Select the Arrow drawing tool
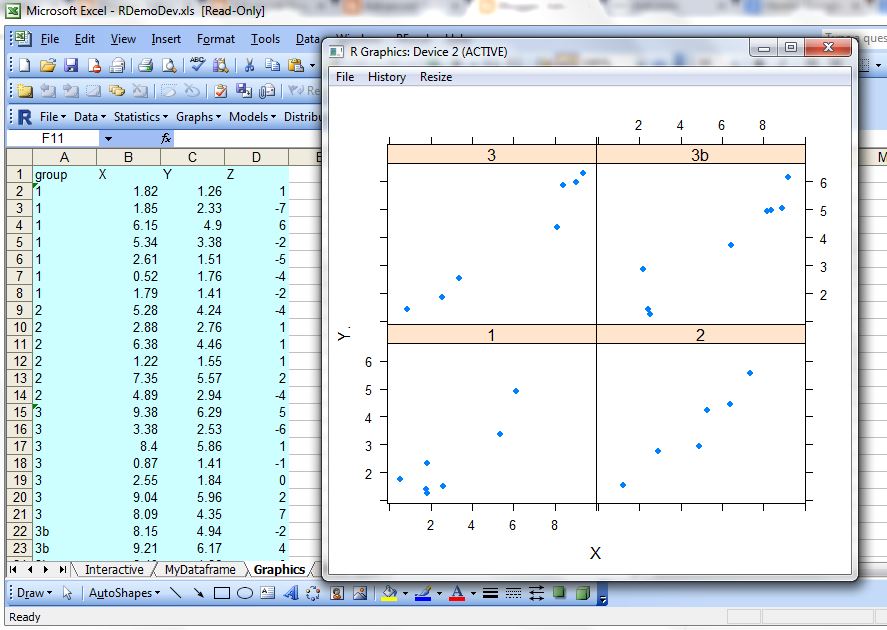Viewport: 887px width, 630px height. (199, 593)
